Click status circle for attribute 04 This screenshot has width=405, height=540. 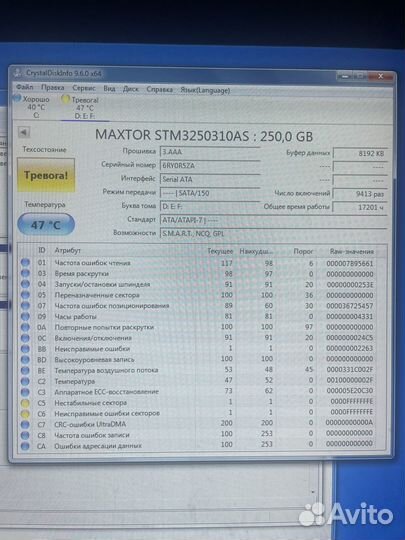pyautogui.click(x=25, y=284)
